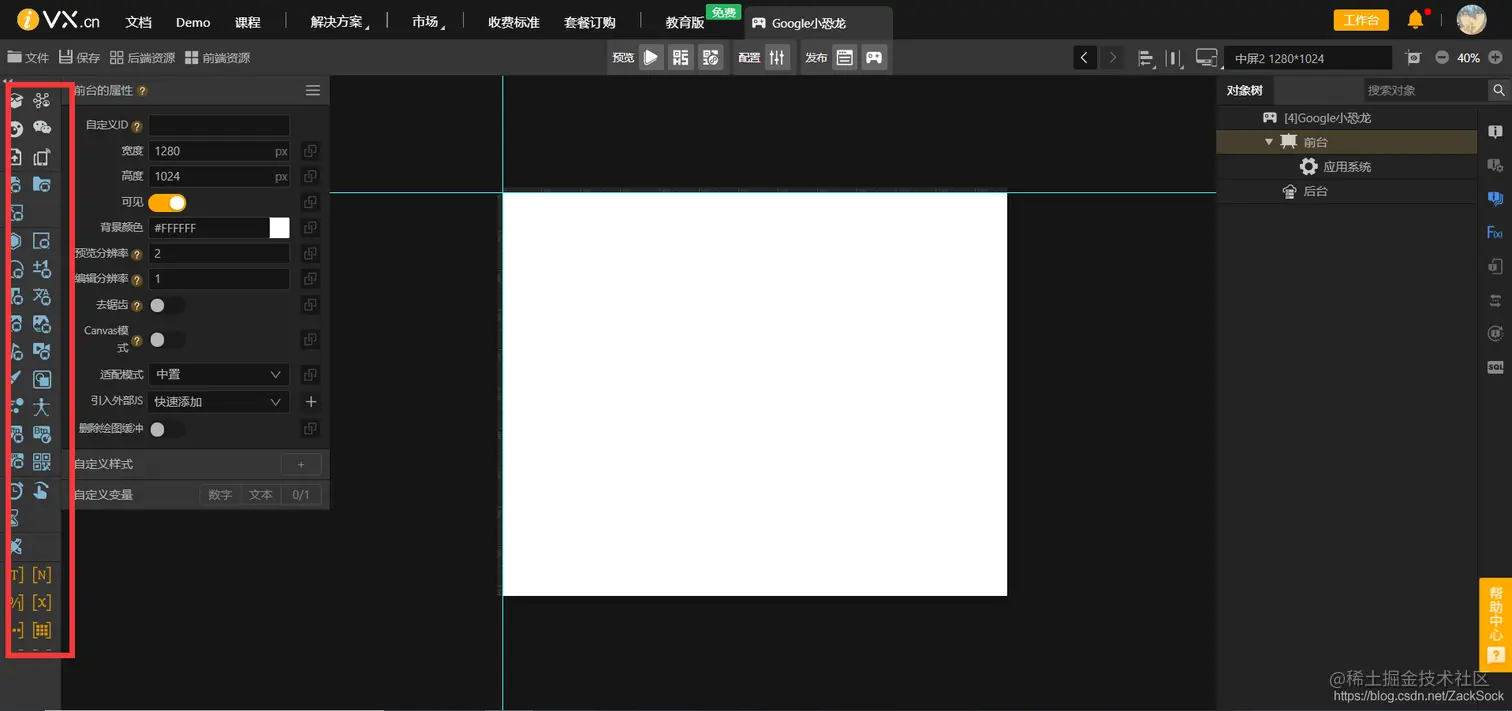1512x711 pixels.
Task: Click the 自定义ID input field
Action: pos(219,126)
